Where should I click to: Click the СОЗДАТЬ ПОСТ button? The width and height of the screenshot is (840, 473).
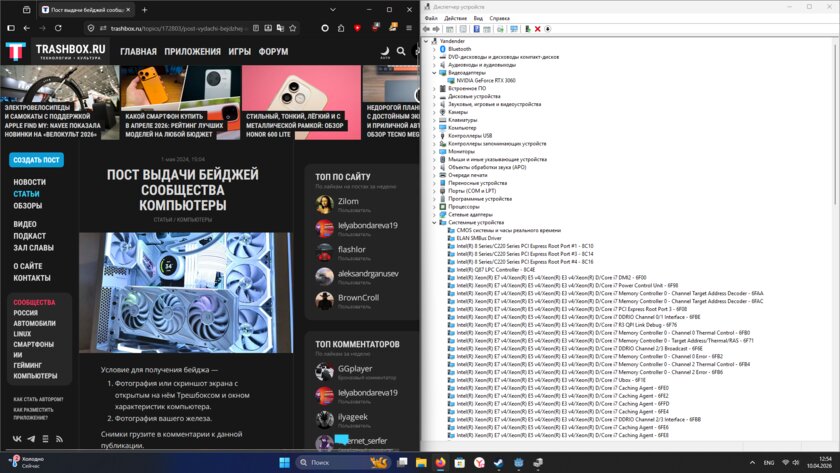[x=36, y=160]
